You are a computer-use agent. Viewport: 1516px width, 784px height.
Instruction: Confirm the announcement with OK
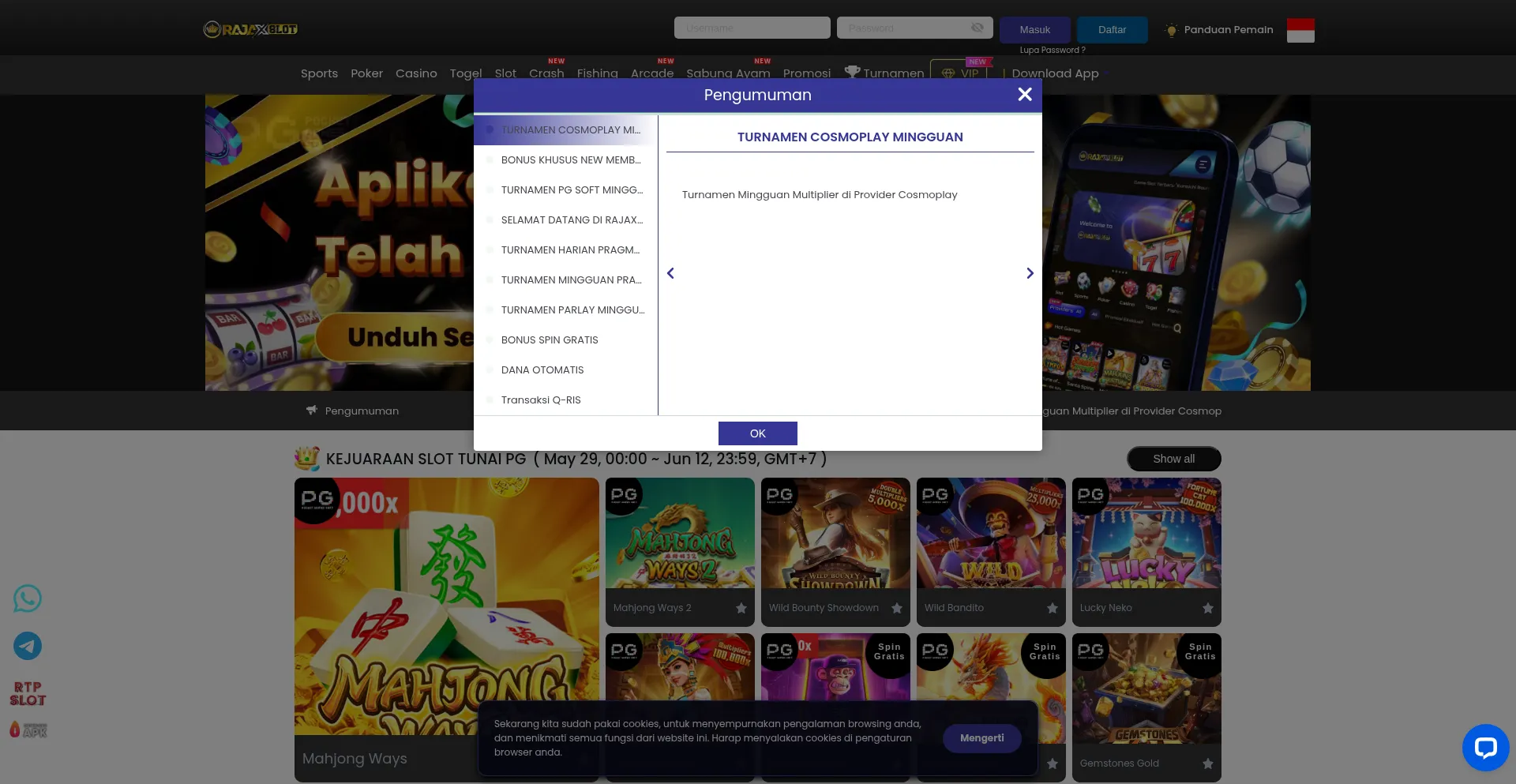coord(758,433)
